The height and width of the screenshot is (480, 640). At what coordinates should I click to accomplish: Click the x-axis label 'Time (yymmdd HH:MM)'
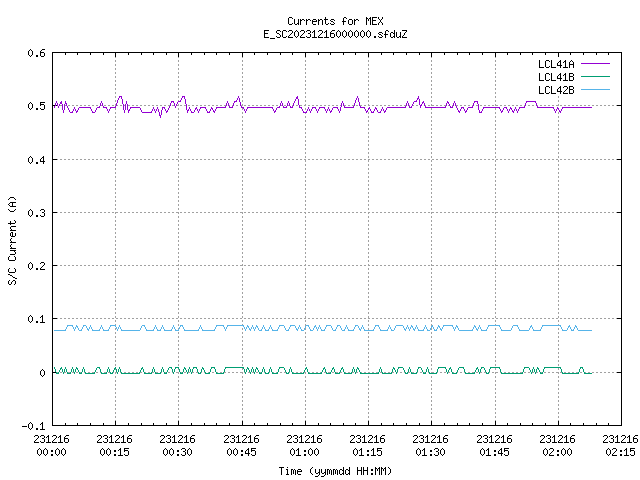[x=335, y=471]
